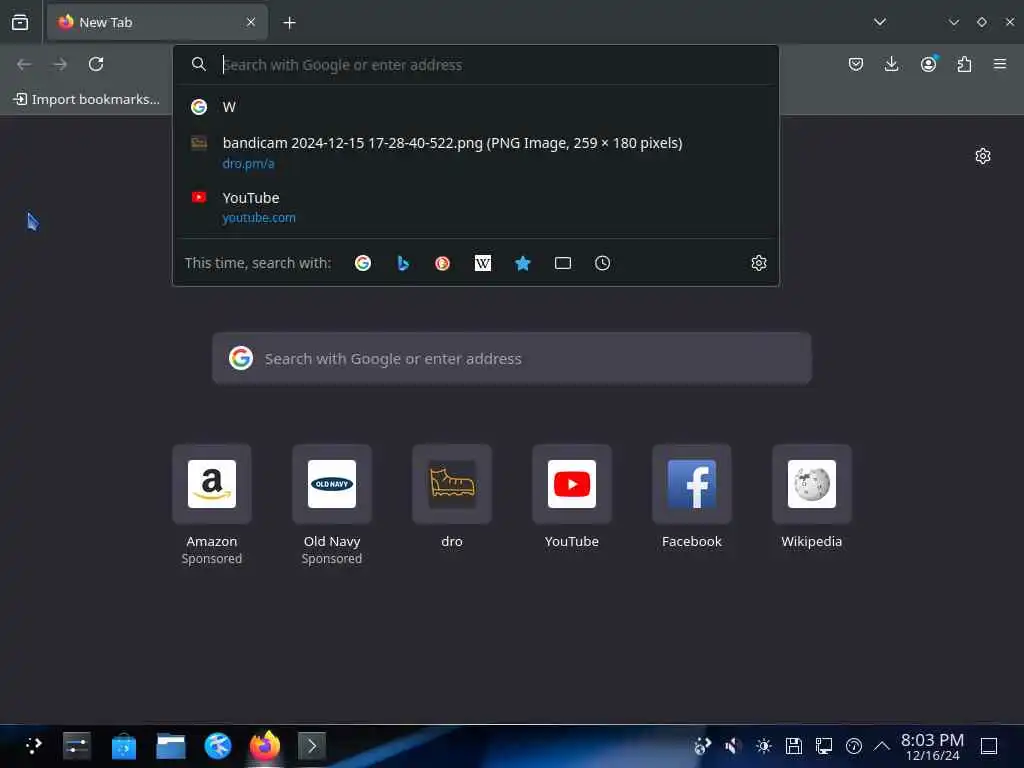This screenshot has width=1024, height=768.
Task: Personalize new tab with gear icon
Action: click(983, 156)
